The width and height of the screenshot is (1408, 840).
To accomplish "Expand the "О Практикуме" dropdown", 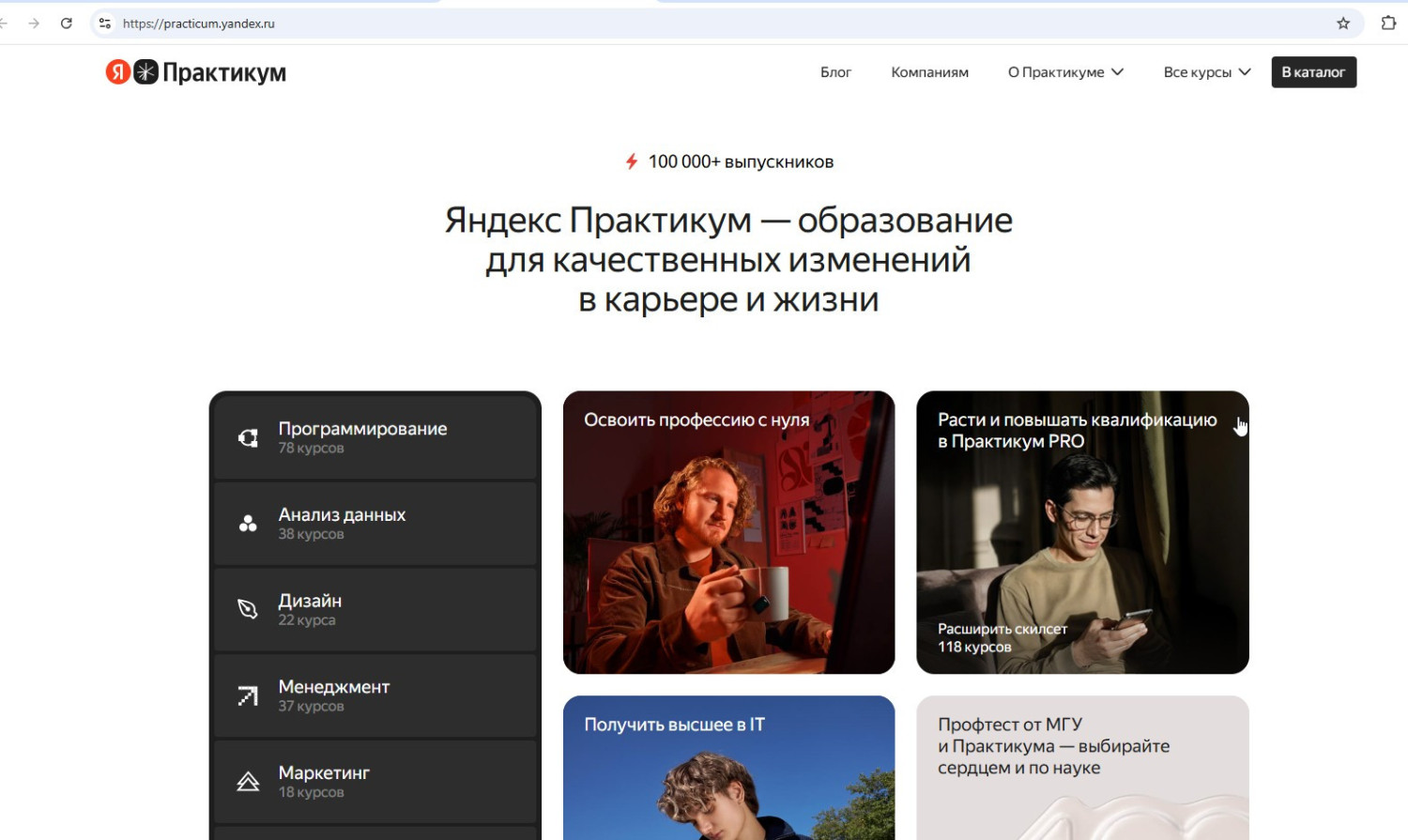I will click(x=1065, y=72).
